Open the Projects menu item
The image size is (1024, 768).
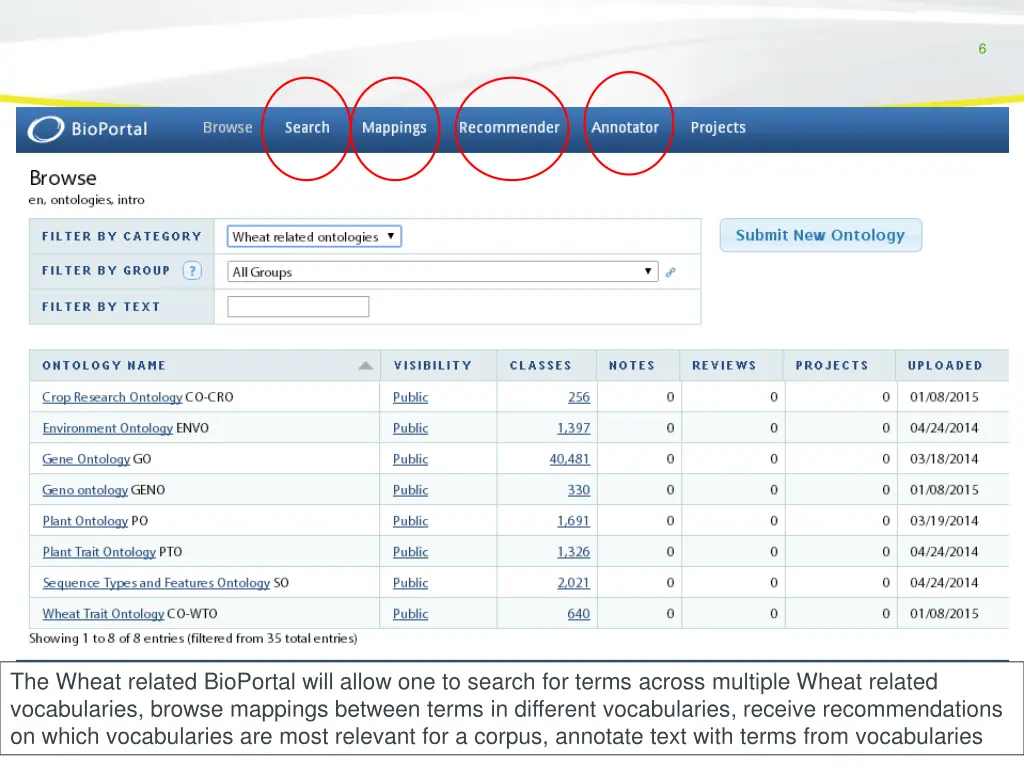click(x=718, y=128)
